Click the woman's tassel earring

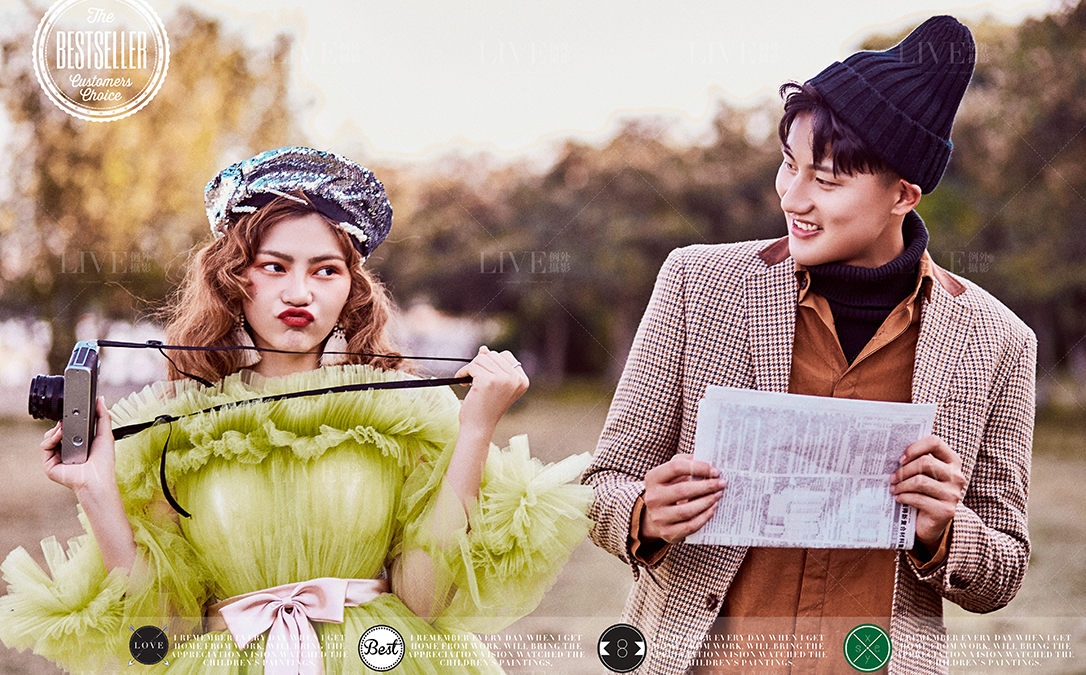[337, 343]
